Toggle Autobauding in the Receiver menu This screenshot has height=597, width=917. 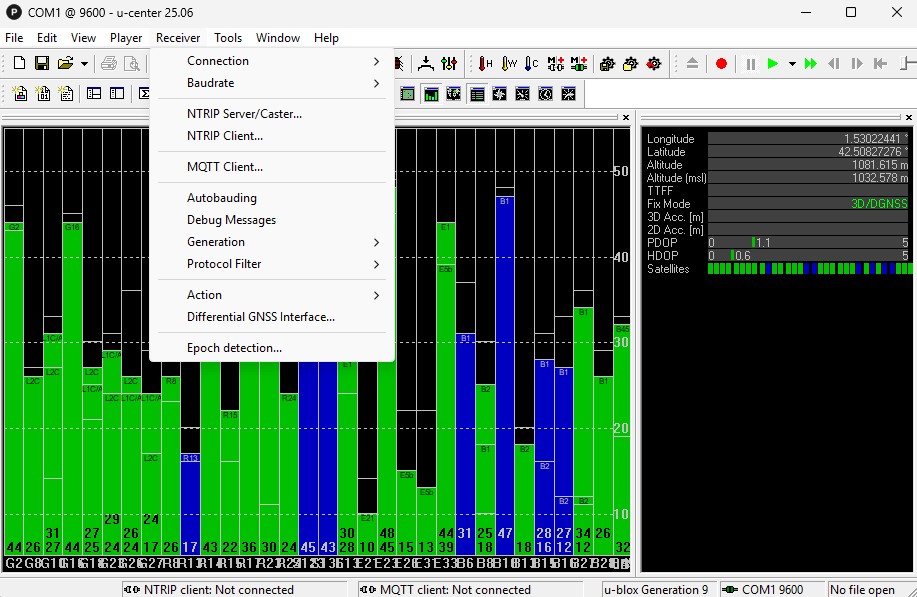[222, 198]
